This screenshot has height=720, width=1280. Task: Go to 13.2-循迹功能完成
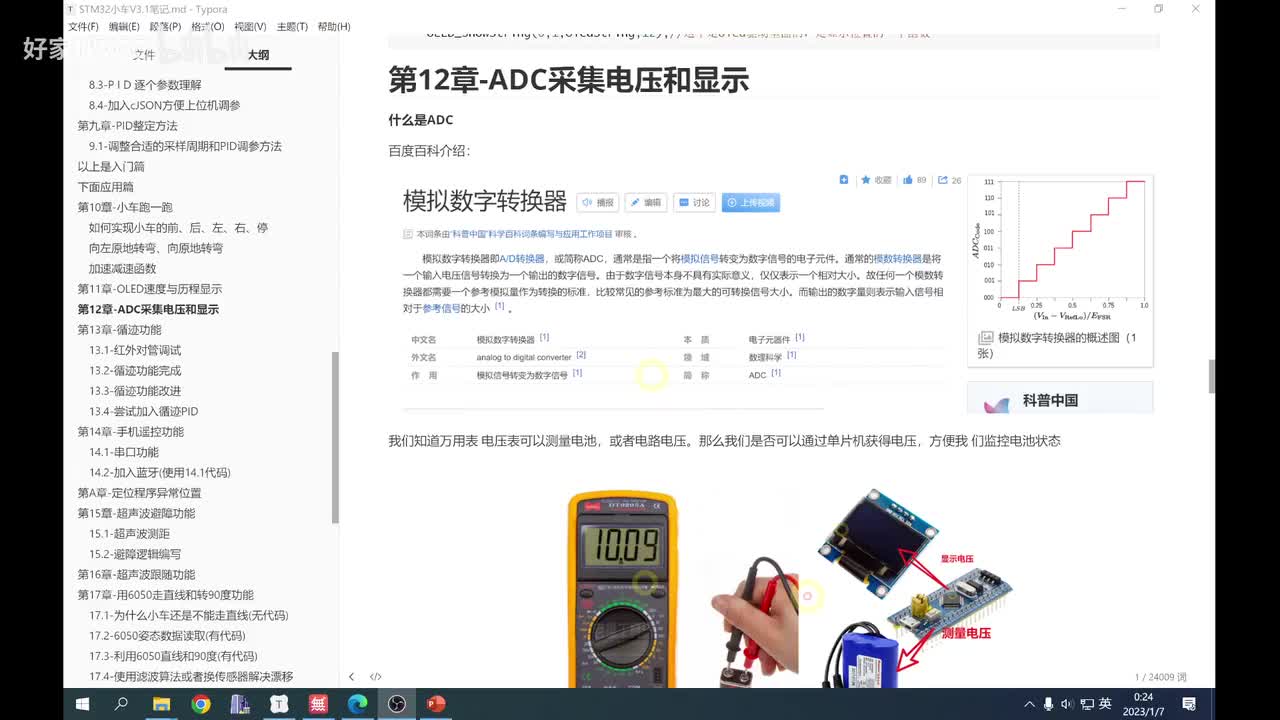click(135, 370)
